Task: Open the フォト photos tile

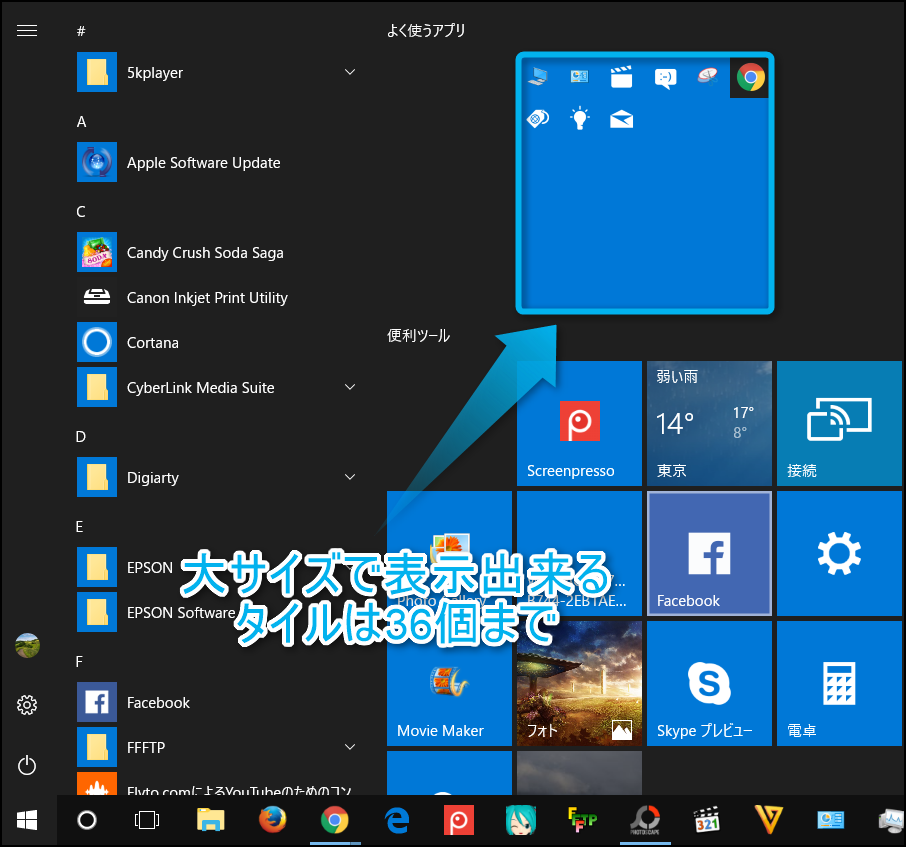Action: (x=578, y=683)
